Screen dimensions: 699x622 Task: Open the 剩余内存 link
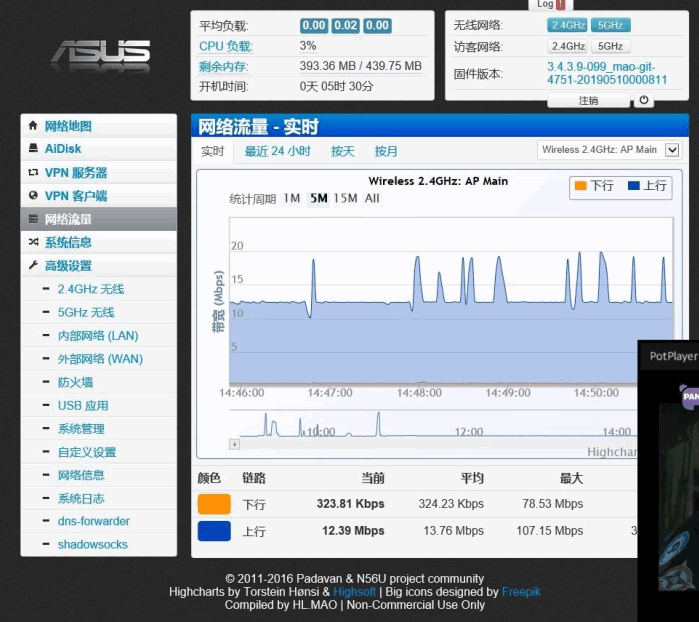click(223, 66)
